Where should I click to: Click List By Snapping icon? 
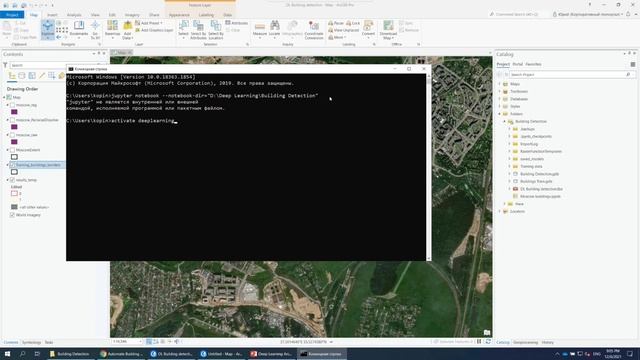pos(52,76)
